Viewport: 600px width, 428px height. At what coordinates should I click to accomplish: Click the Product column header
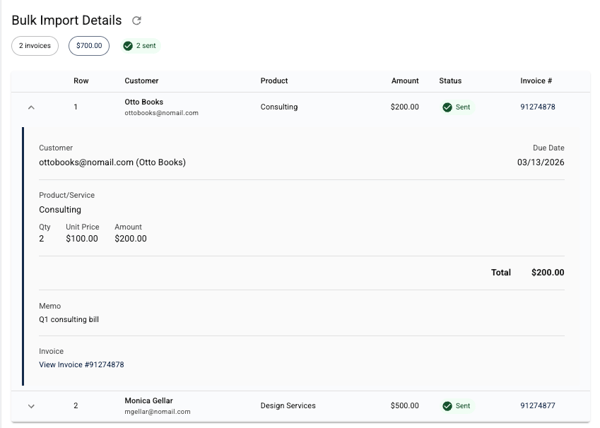coord(274,81)
